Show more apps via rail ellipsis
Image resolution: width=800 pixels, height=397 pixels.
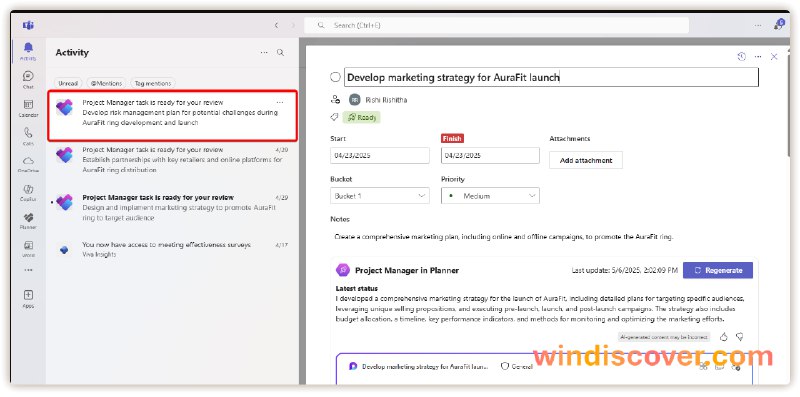28,270
